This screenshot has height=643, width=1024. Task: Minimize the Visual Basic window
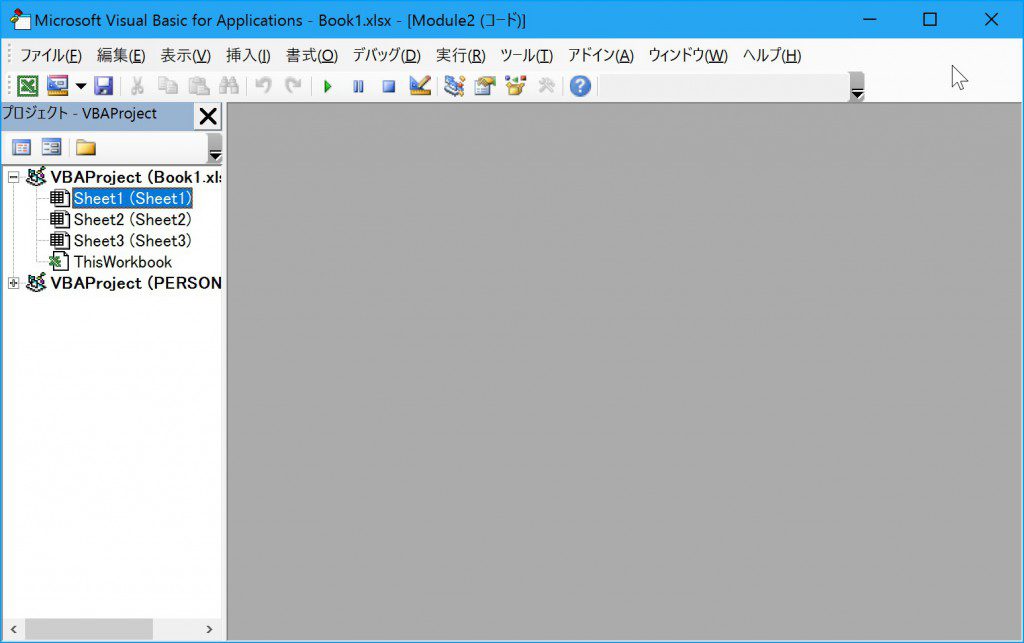(869, 20)
